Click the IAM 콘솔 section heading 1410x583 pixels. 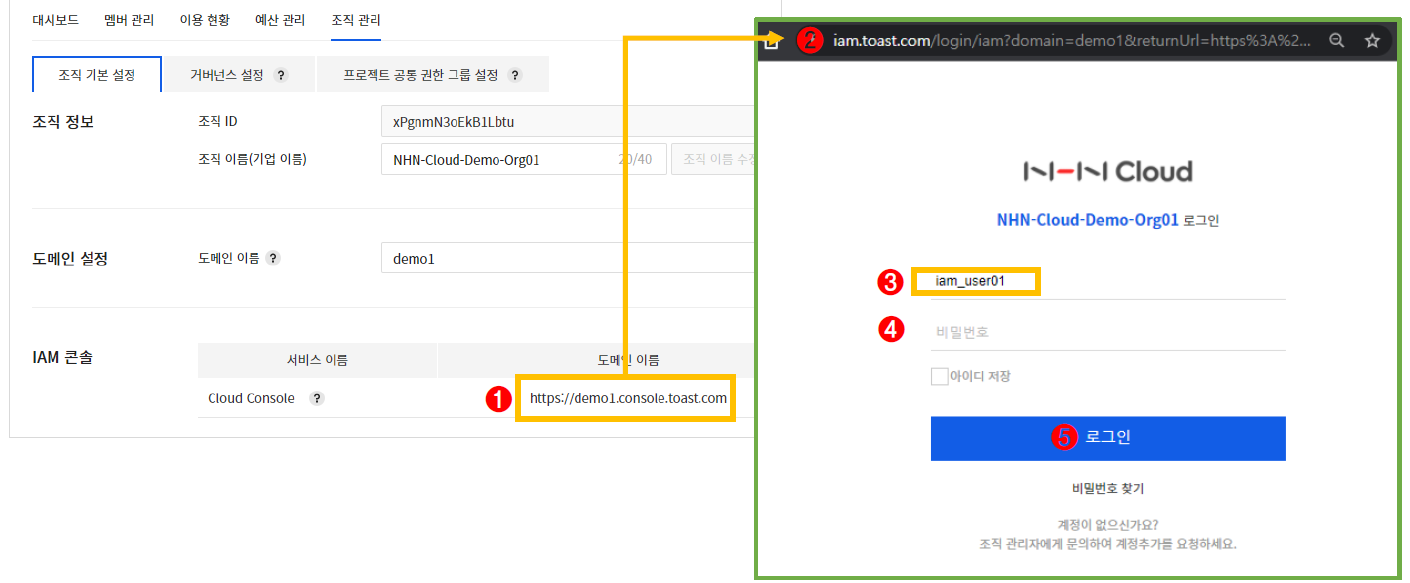(x=63, y=356)
